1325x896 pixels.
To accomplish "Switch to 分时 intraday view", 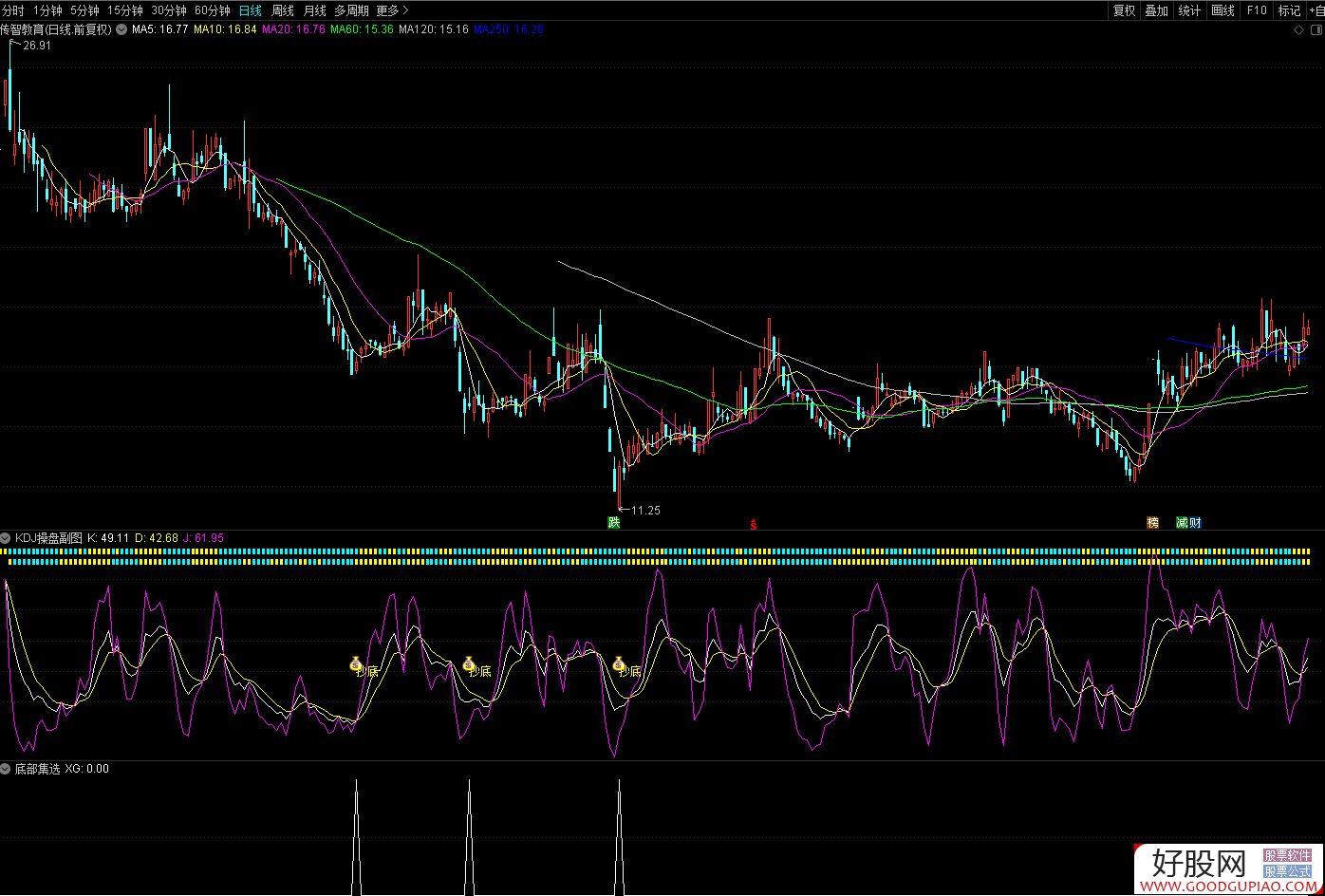I will click(x=13, y=10).
